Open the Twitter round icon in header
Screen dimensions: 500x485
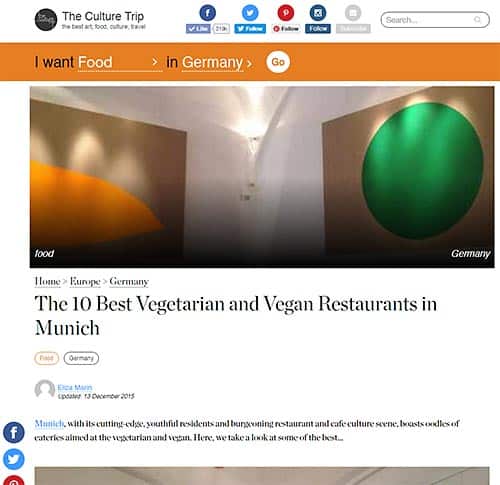tap(250, 13)
